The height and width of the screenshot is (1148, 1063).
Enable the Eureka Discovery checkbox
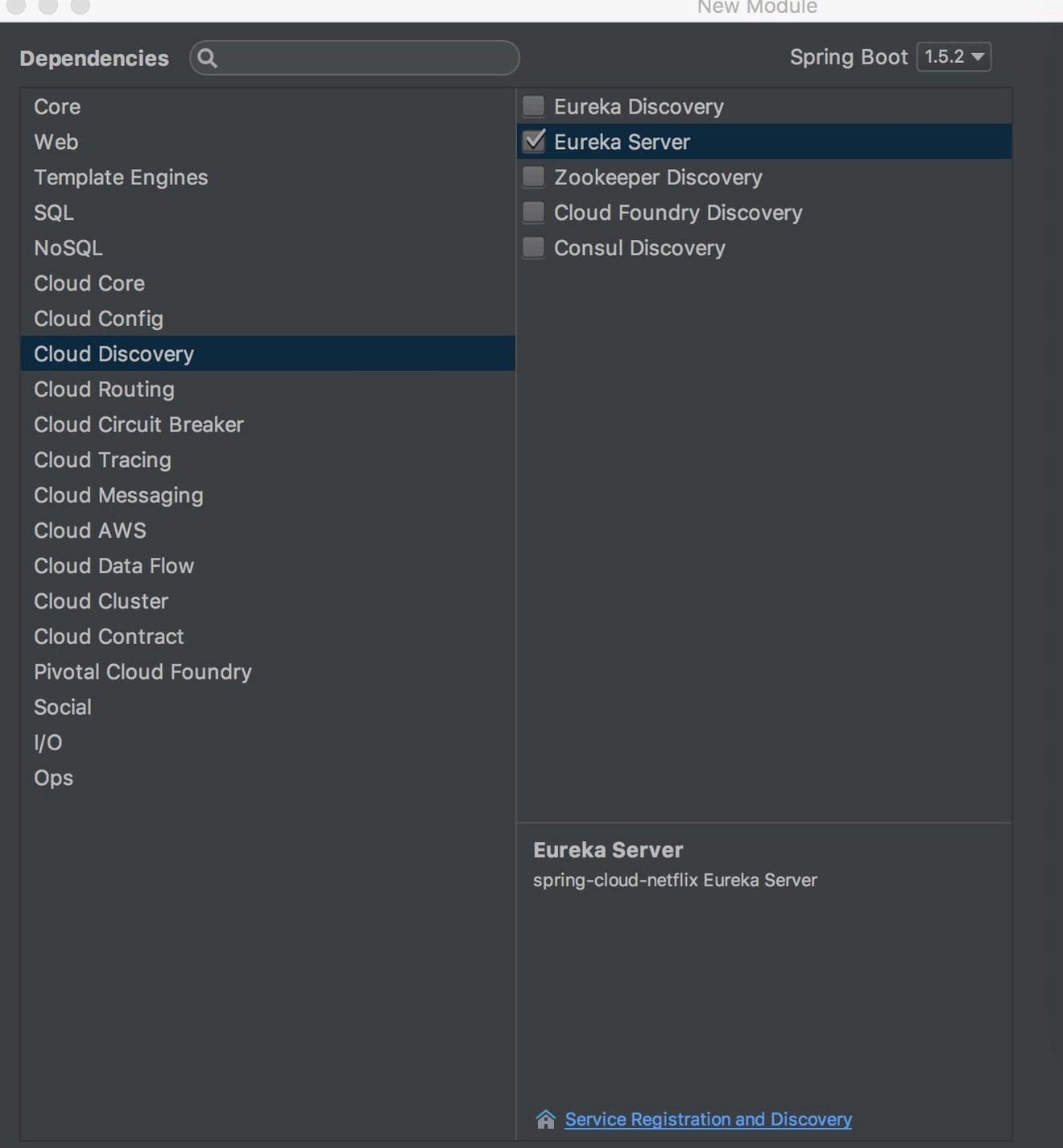tap(533, 106)
